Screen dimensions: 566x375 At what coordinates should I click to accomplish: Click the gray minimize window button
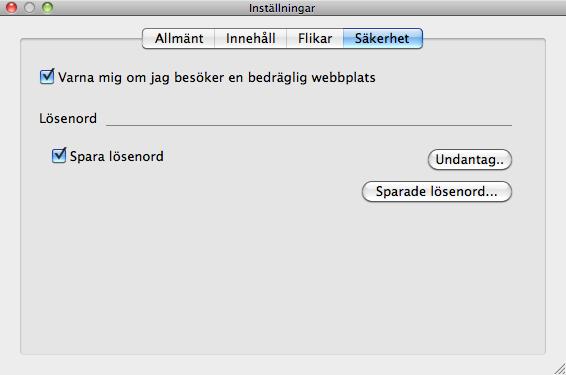pyautogui.click(x=30, y=7)
